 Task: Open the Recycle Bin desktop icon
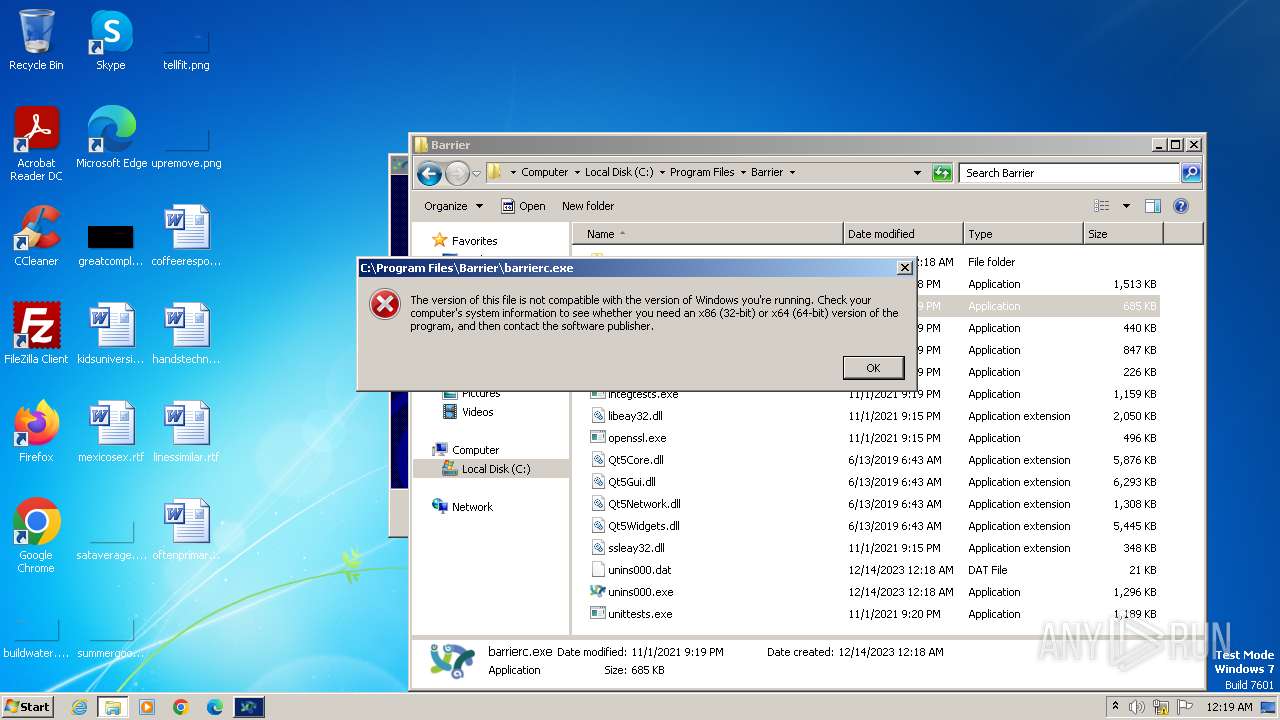pos(36,41)
